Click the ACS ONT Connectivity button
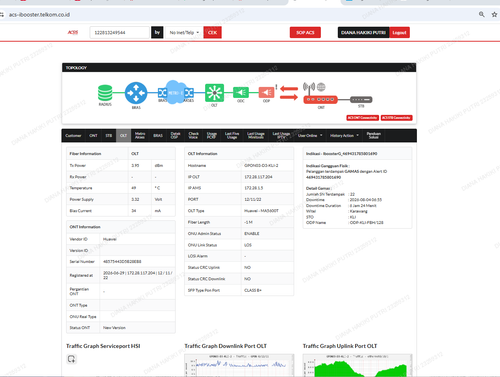 coord(363,118)
